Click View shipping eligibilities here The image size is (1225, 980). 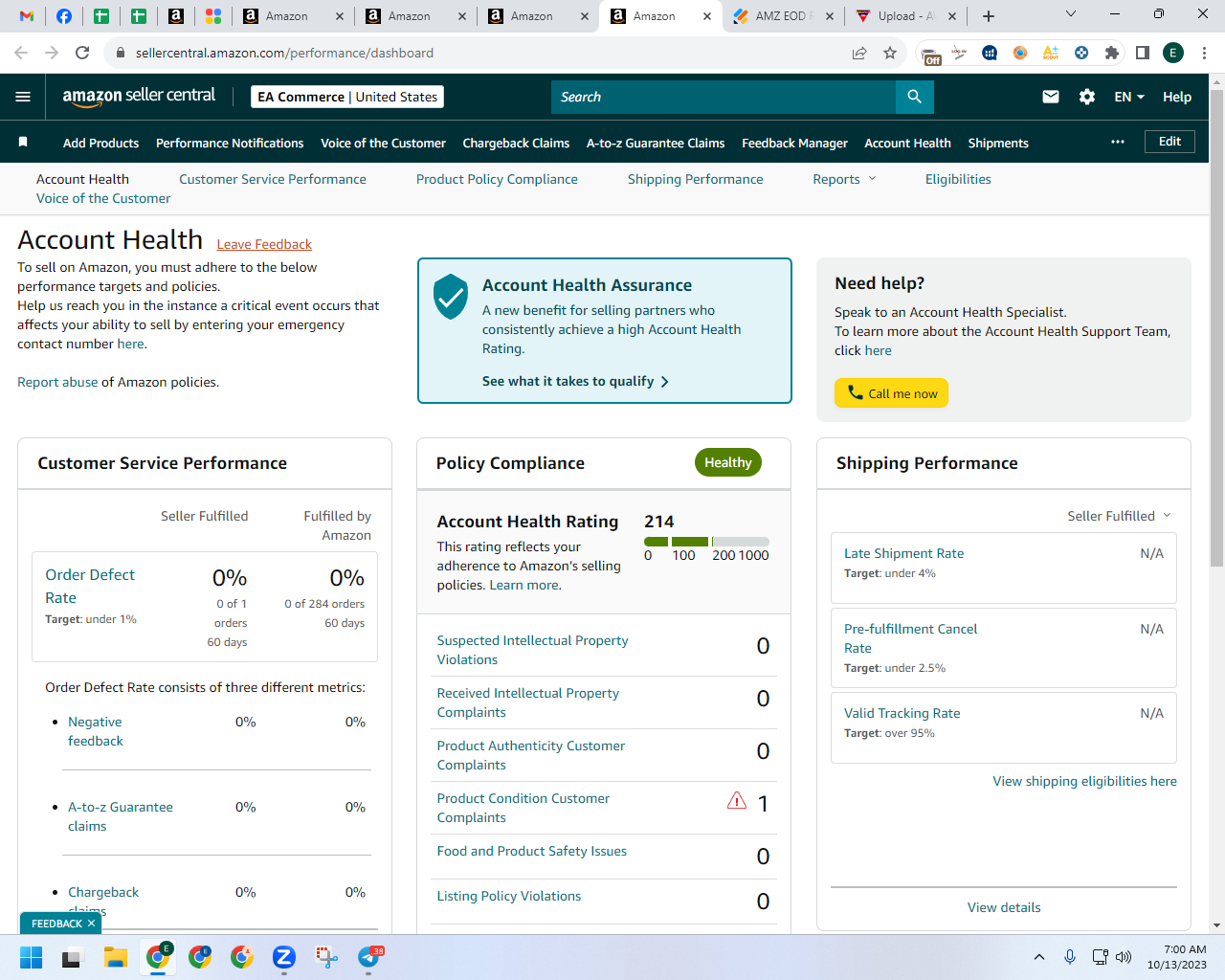[1084, 781]
